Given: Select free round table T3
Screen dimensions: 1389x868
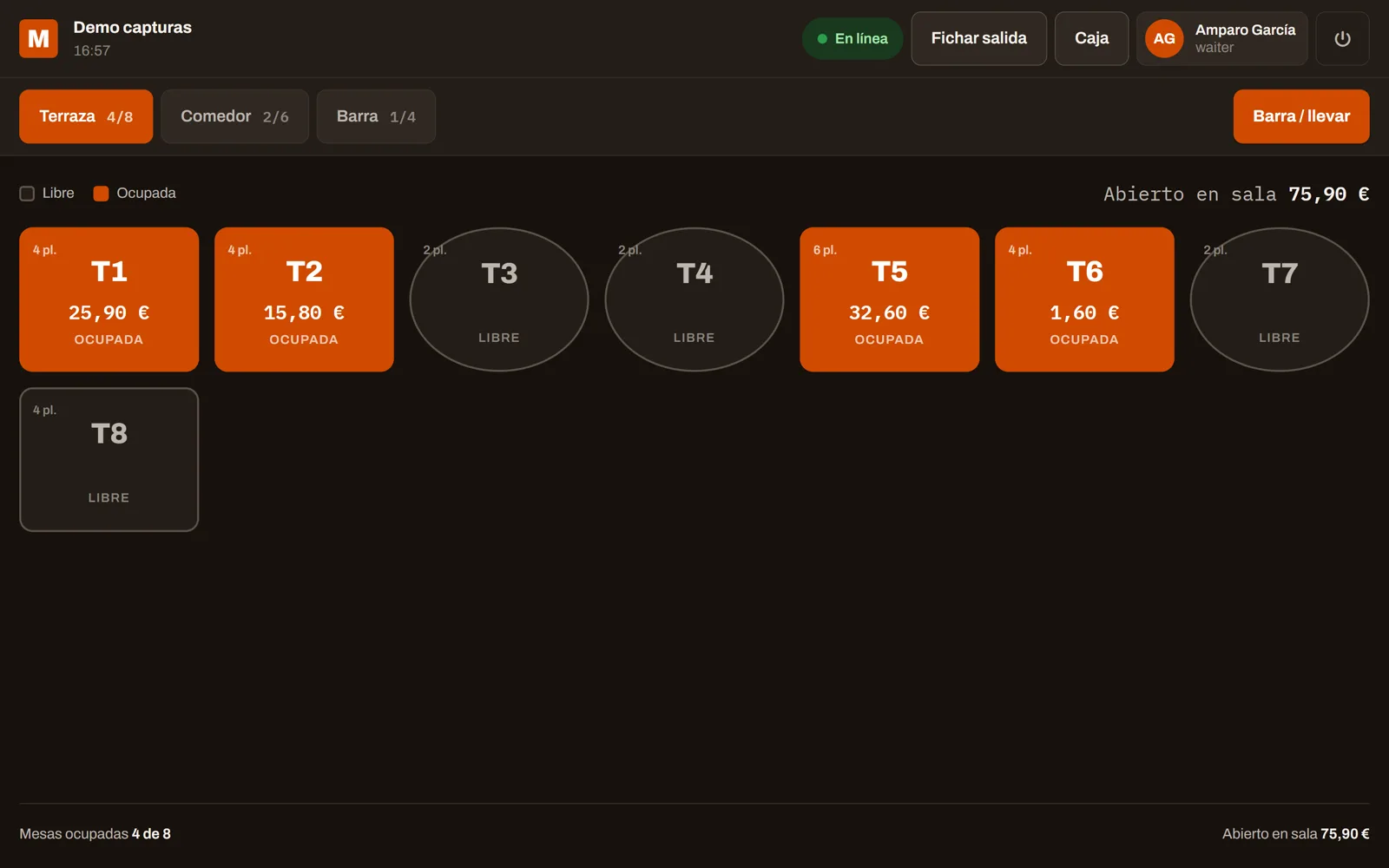Looking at the screenshot, I should tap(499, 299).
